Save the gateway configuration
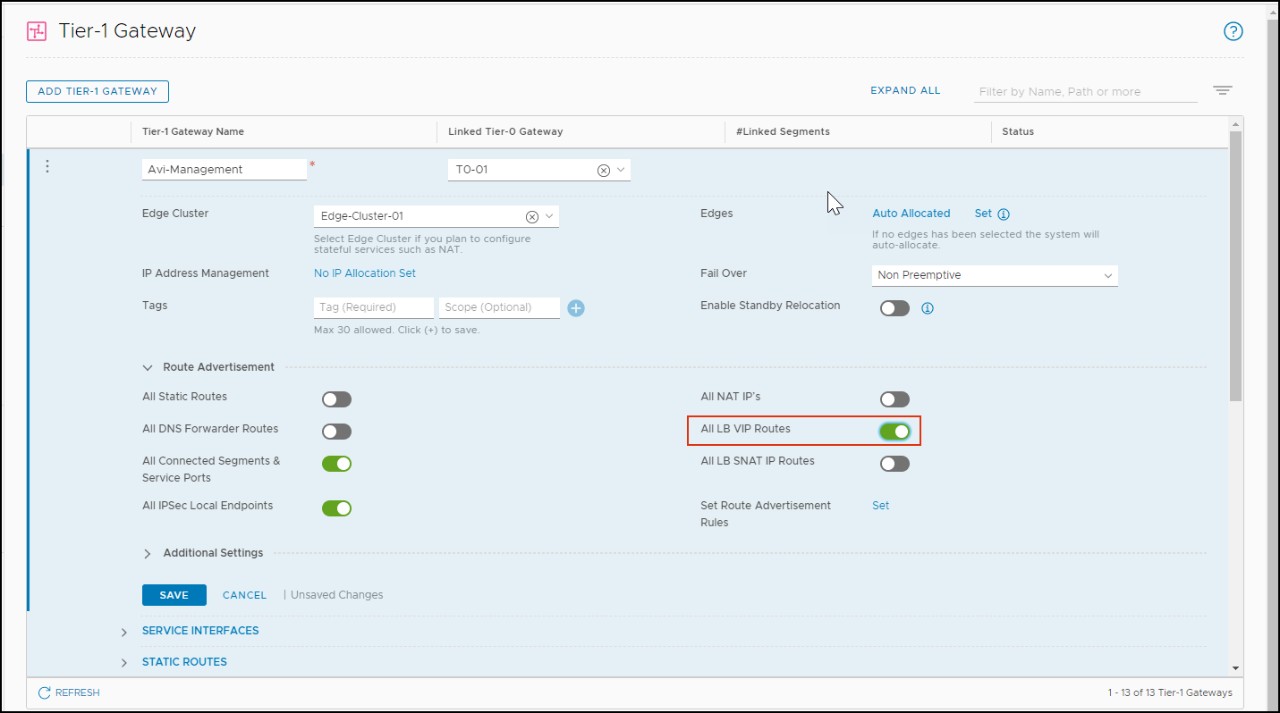Viewport: 1280px width, 713px height. [x=174, y=595]
